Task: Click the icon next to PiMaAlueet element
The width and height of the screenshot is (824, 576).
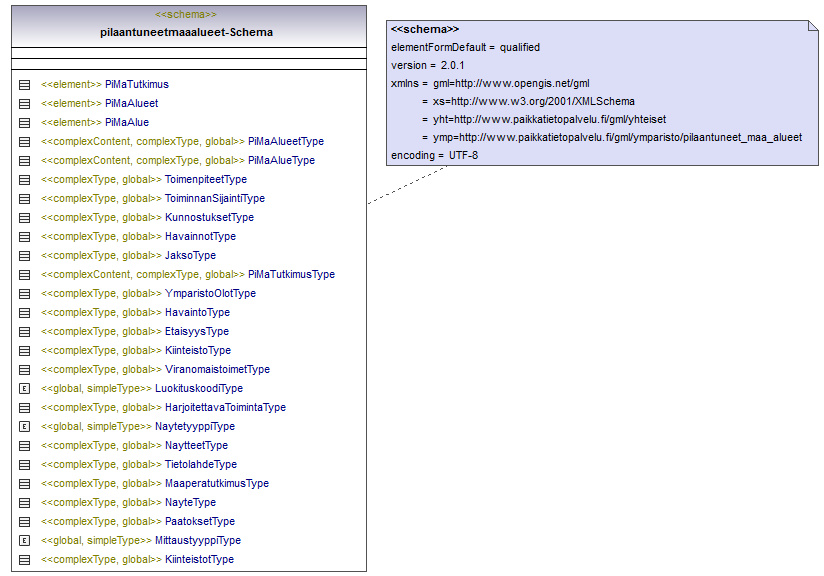Action: click(24, 104)
